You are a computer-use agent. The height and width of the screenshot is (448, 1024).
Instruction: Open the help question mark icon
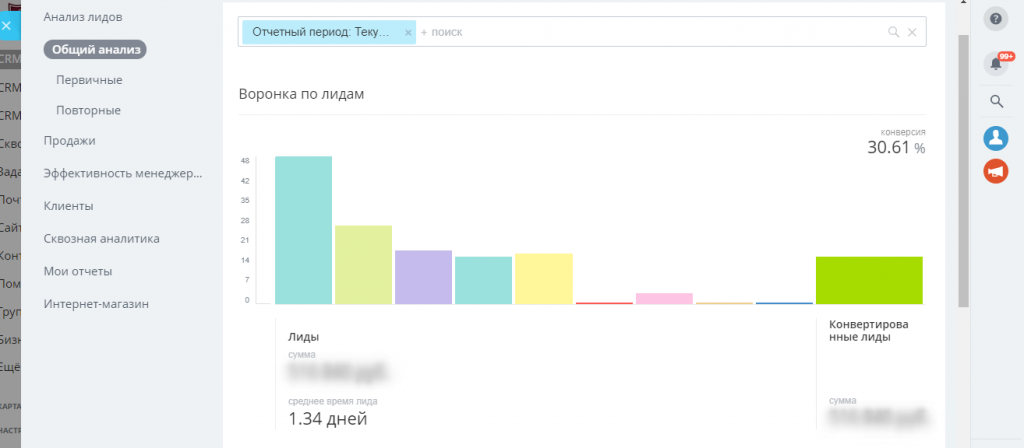pyautogui.click(x=995, y=19)
